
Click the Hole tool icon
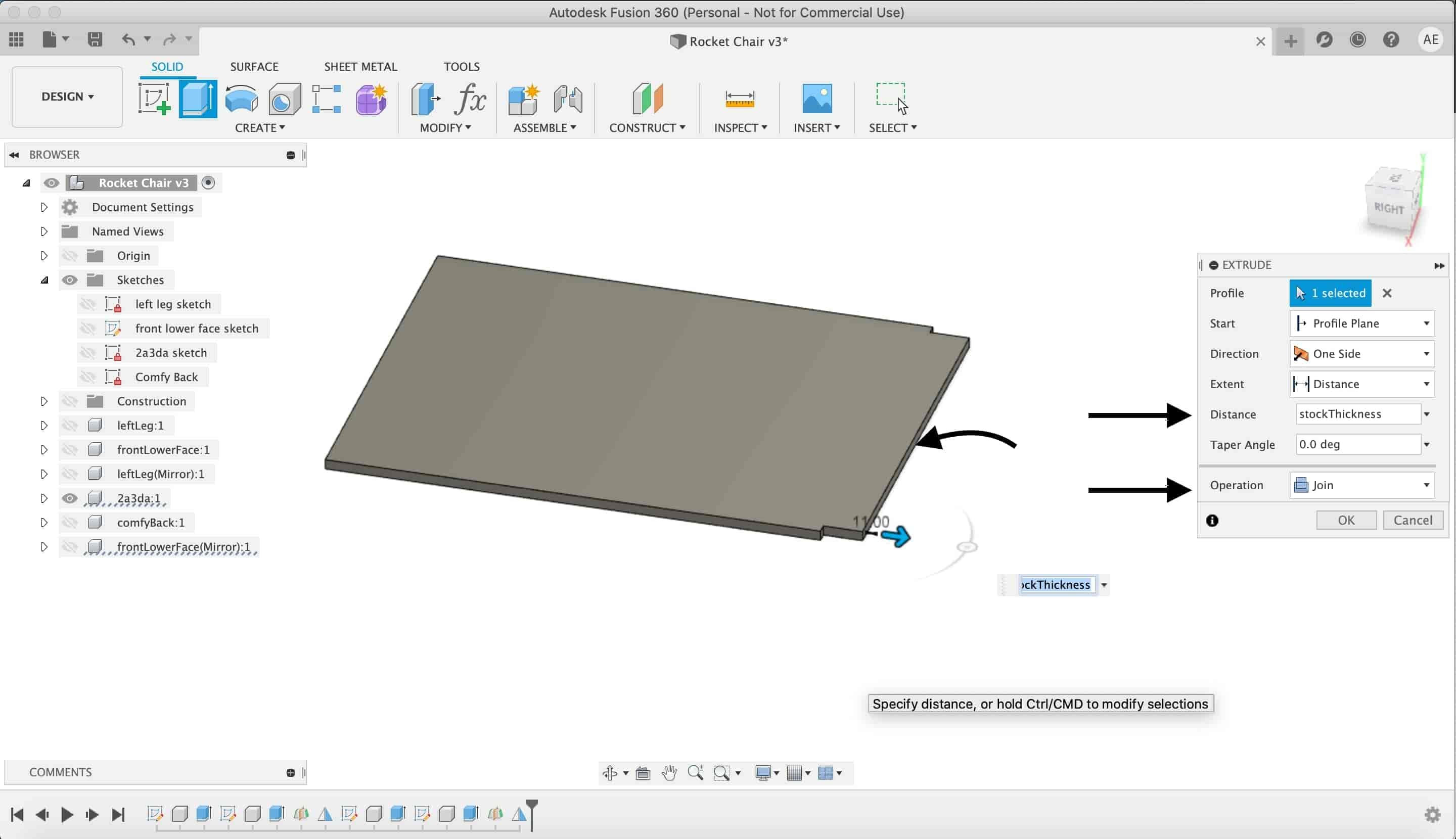[284, 99]
